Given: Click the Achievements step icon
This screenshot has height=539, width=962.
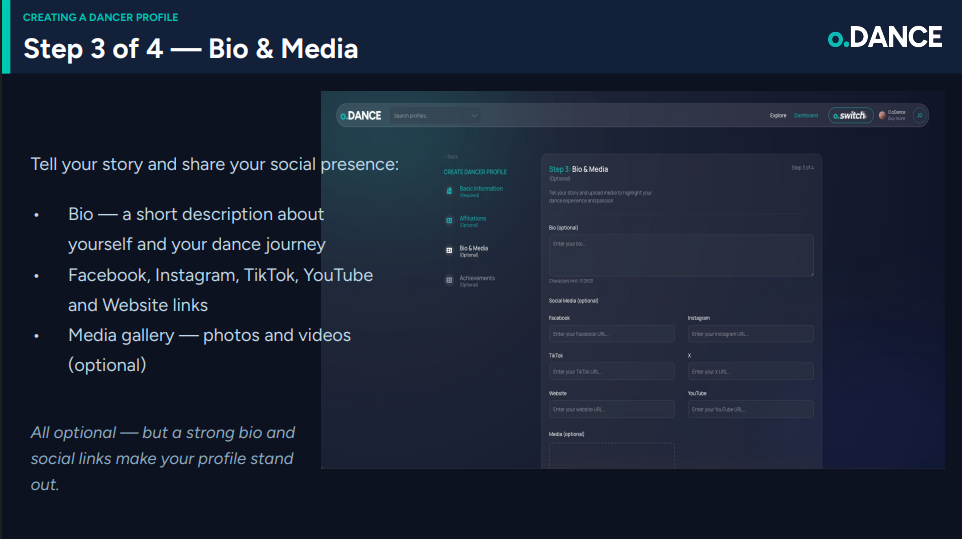Looking at the screenshot, I should (x=449, y=280).
